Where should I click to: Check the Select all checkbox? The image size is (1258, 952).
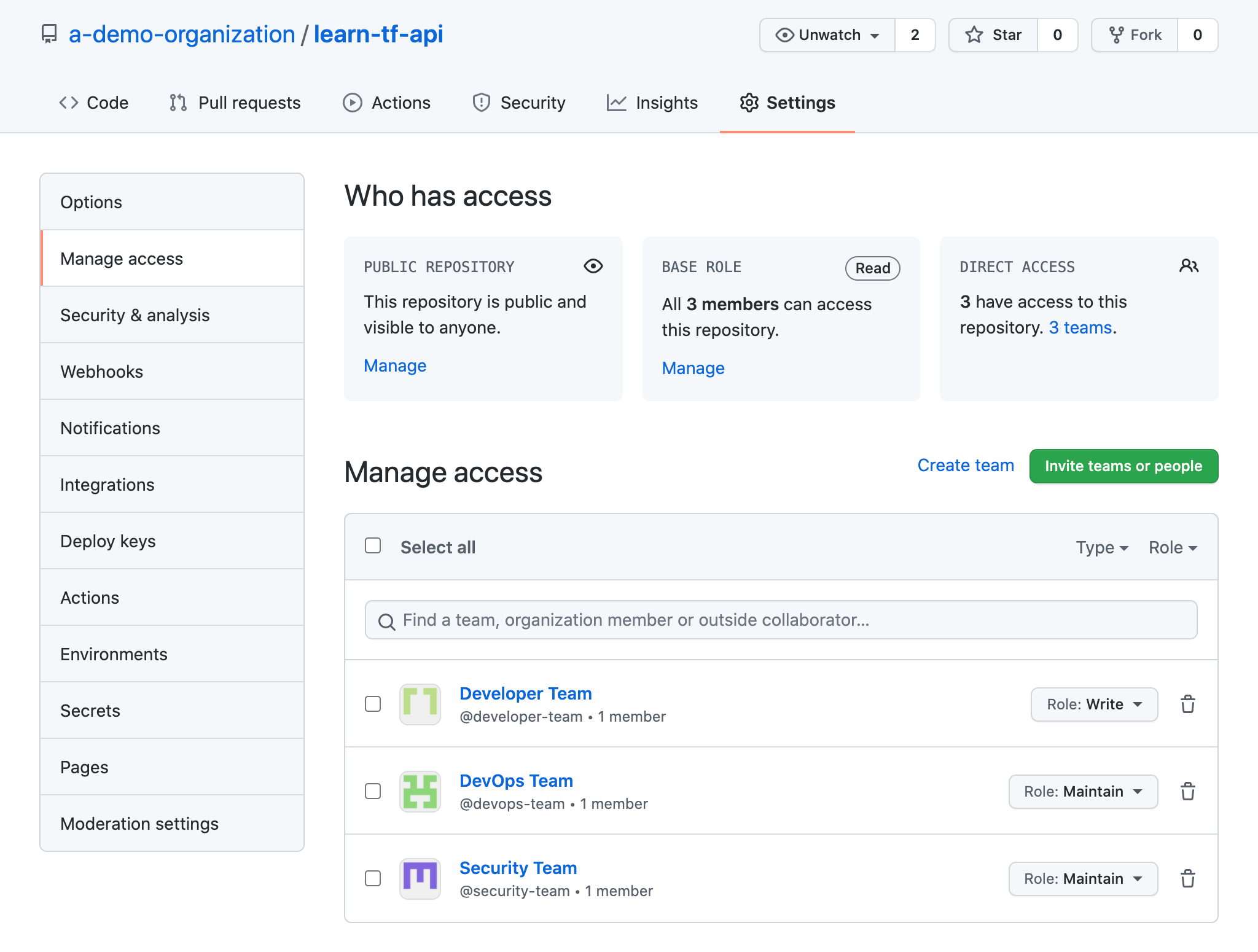(x=373, y=545)
